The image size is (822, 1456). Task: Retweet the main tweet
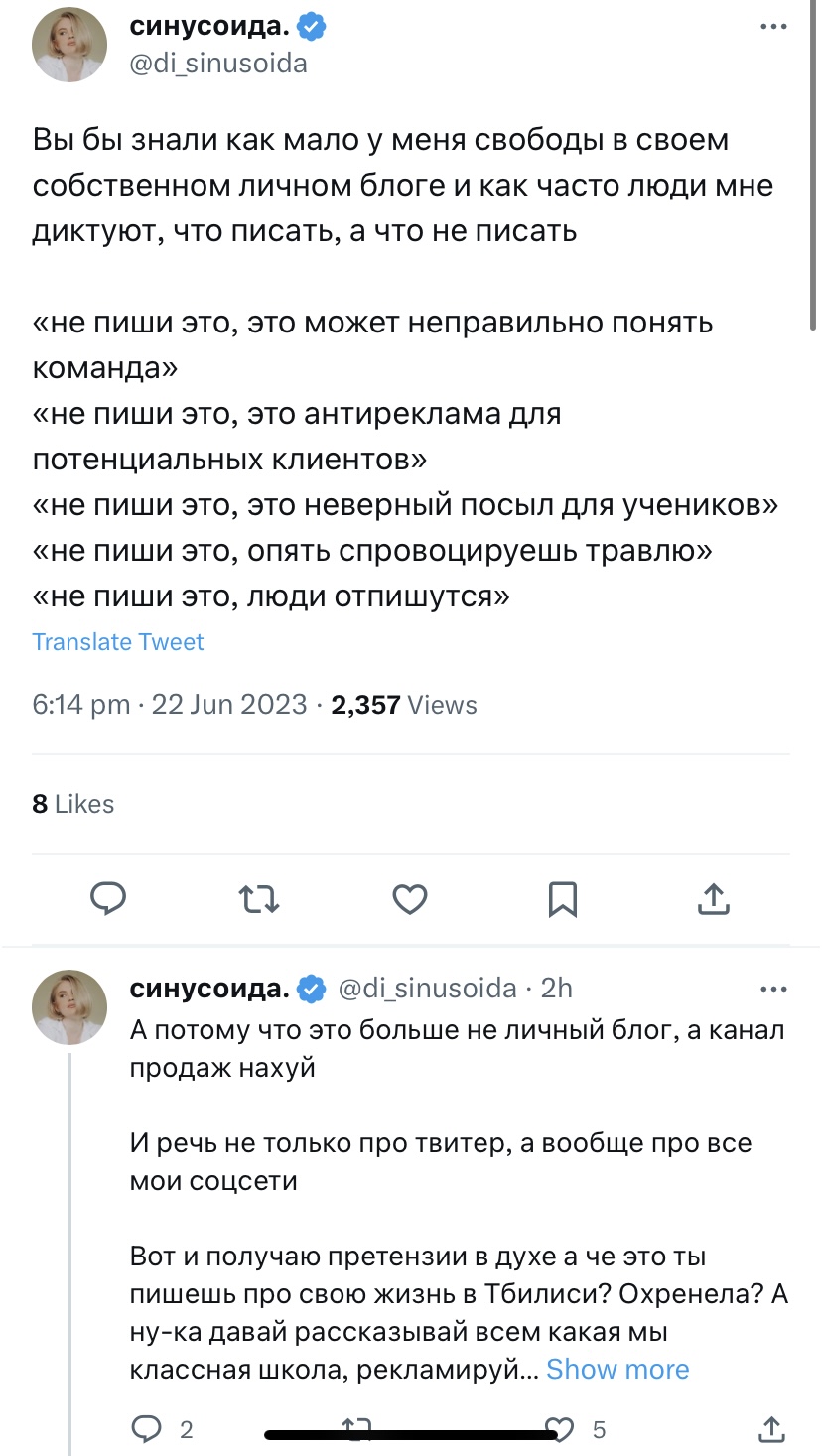point(259,899)
